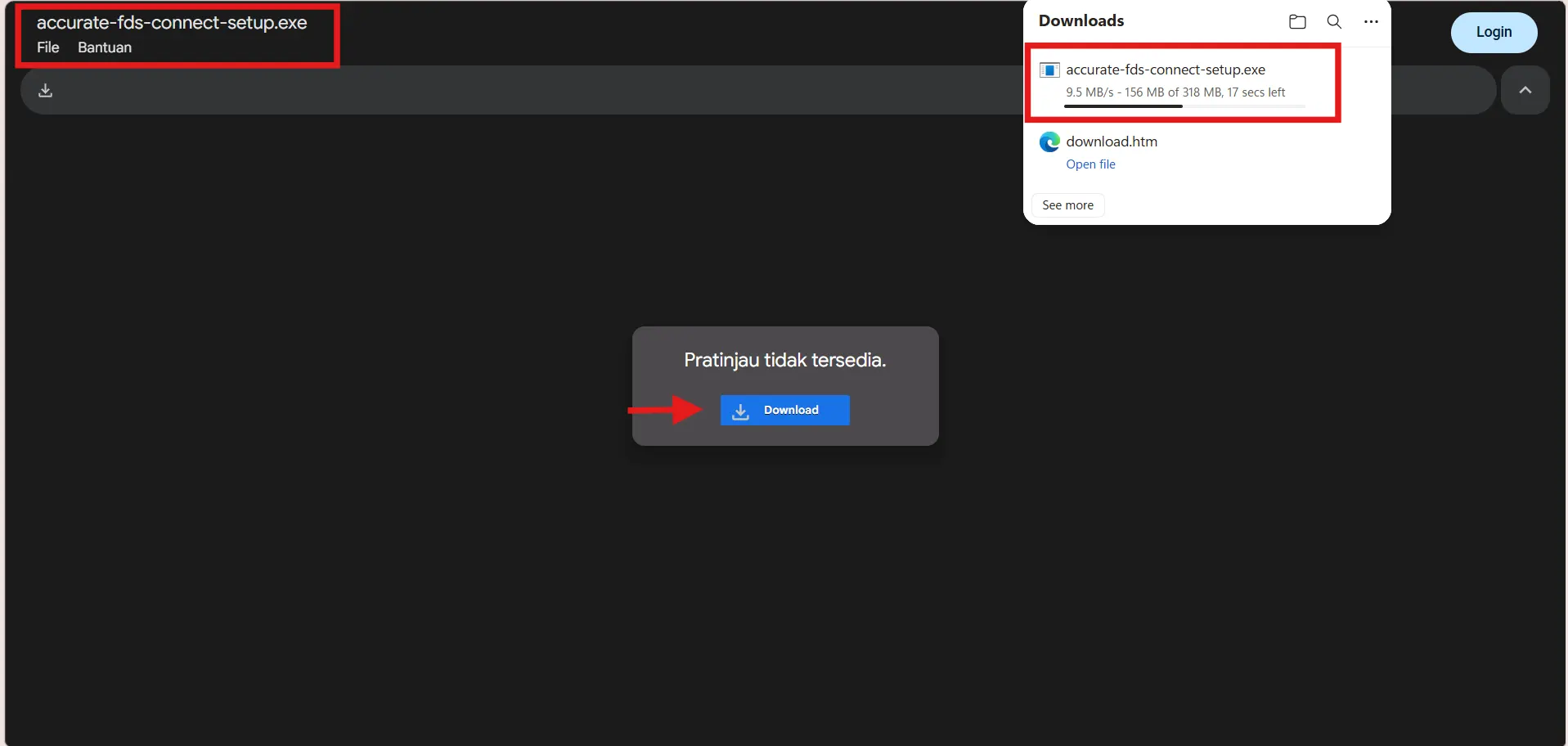Click the file name title at top left
The width and height of the screenshot is (1568, 746).
point(172,23)
